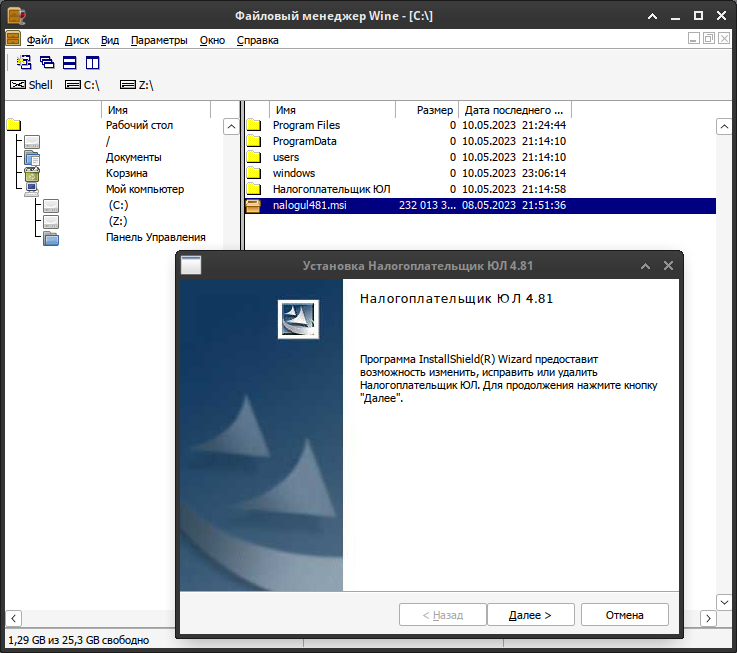
Task: Click the file list scroll up arrow
Action: [x=724, y=126]
